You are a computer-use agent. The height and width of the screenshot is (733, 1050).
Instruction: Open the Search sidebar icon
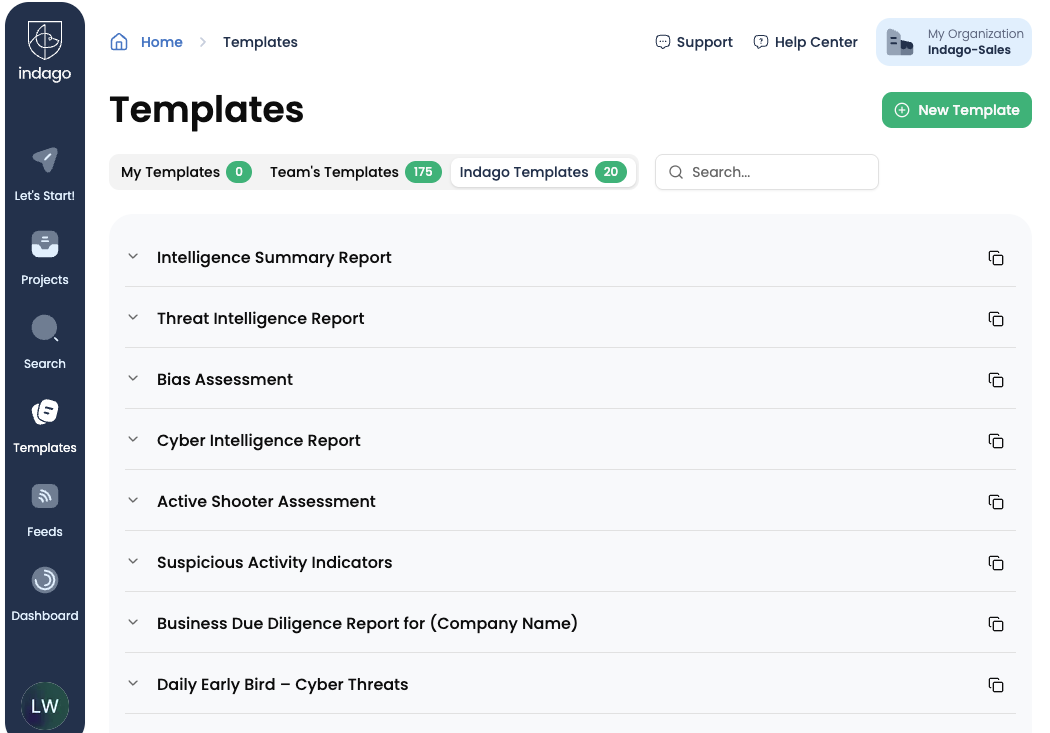click(45, 329)
